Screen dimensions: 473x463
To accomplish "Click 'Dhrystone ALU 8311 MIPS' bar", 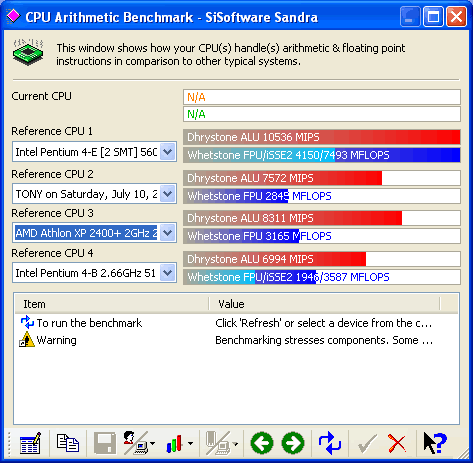I will [x=322, y=218].
